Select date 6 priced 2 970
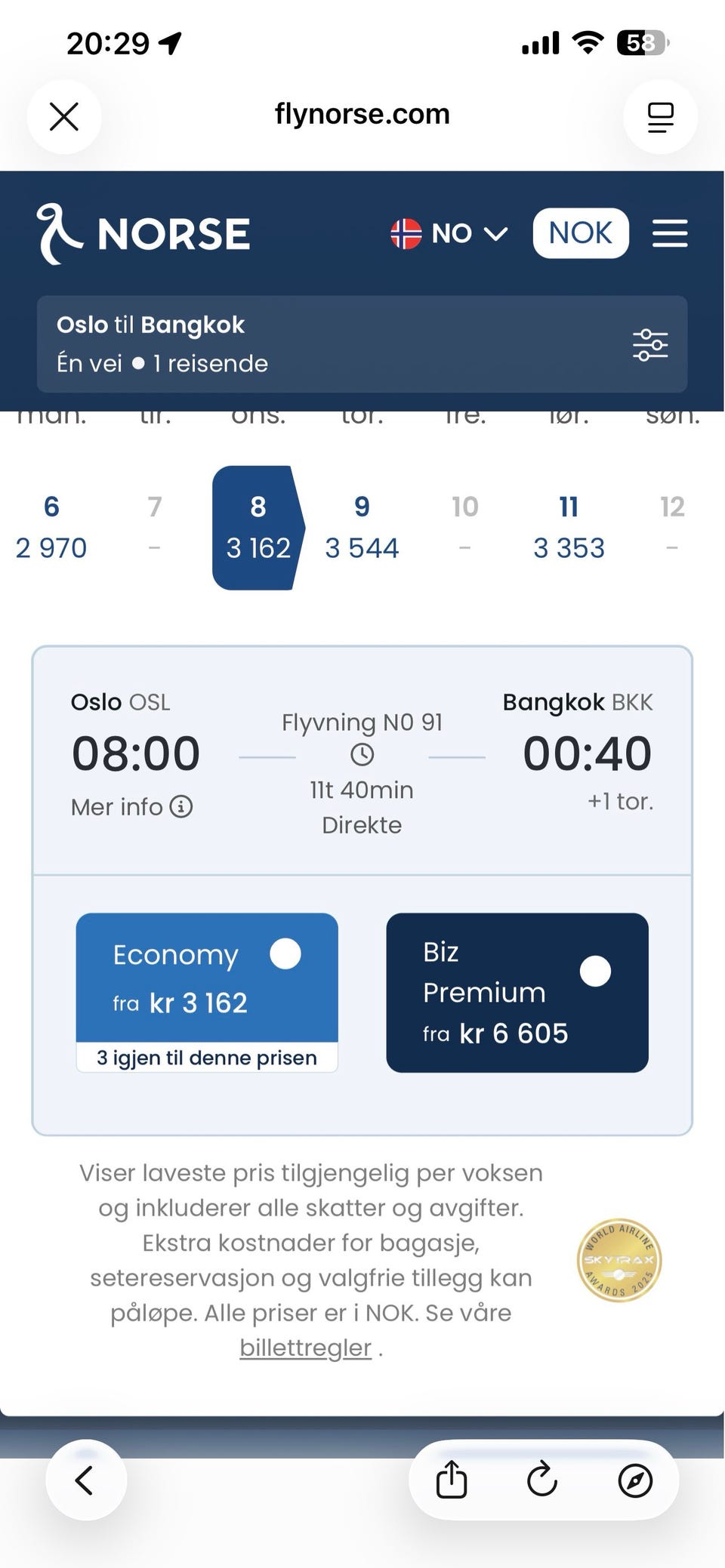This screenshot has height=1568, width=725. pyautogui.click(x=51, y=528)
